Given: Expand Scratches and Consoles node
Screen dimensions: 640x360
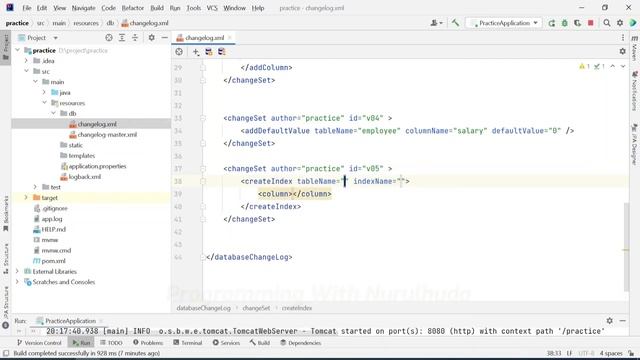Looking at the screenshot, I should [18, 282].
